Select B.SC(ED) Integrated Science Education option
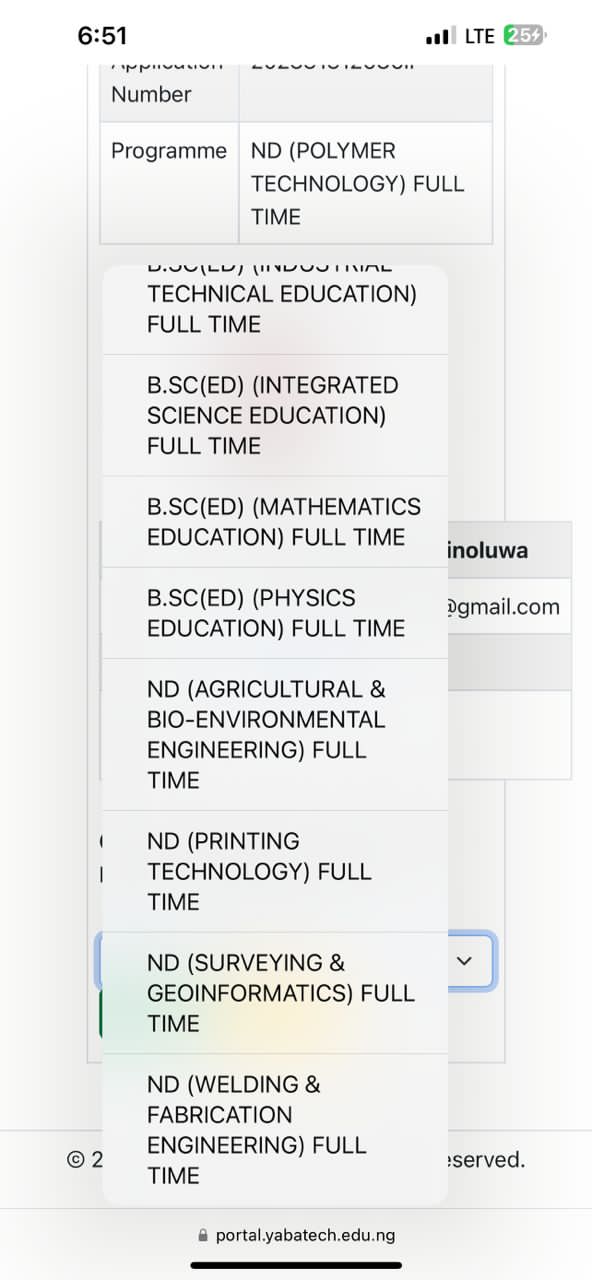This screenshot has width=592, height=1280. pyautogui.click(x=275, y=415)
